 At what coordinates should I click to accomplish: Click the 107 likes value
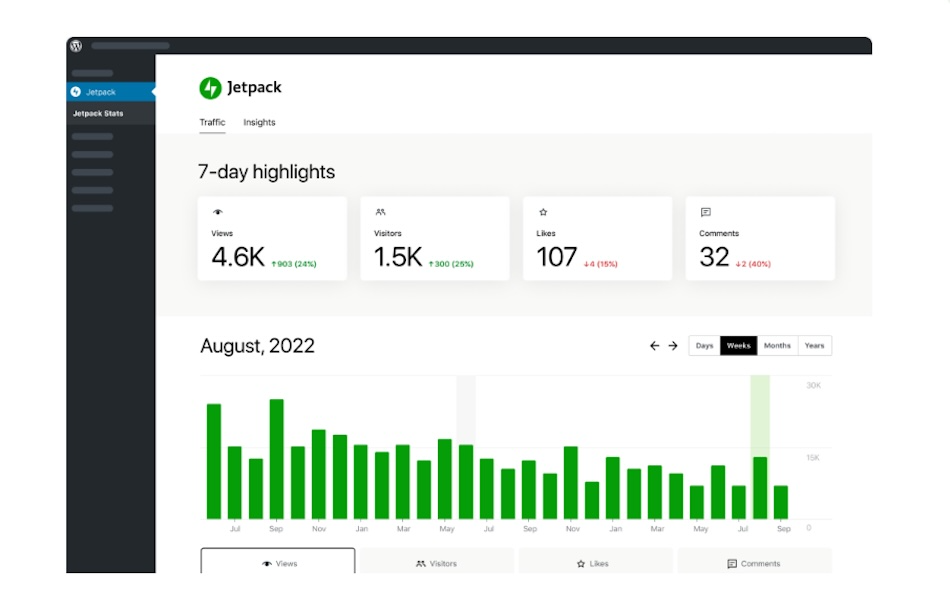[557, 257]
